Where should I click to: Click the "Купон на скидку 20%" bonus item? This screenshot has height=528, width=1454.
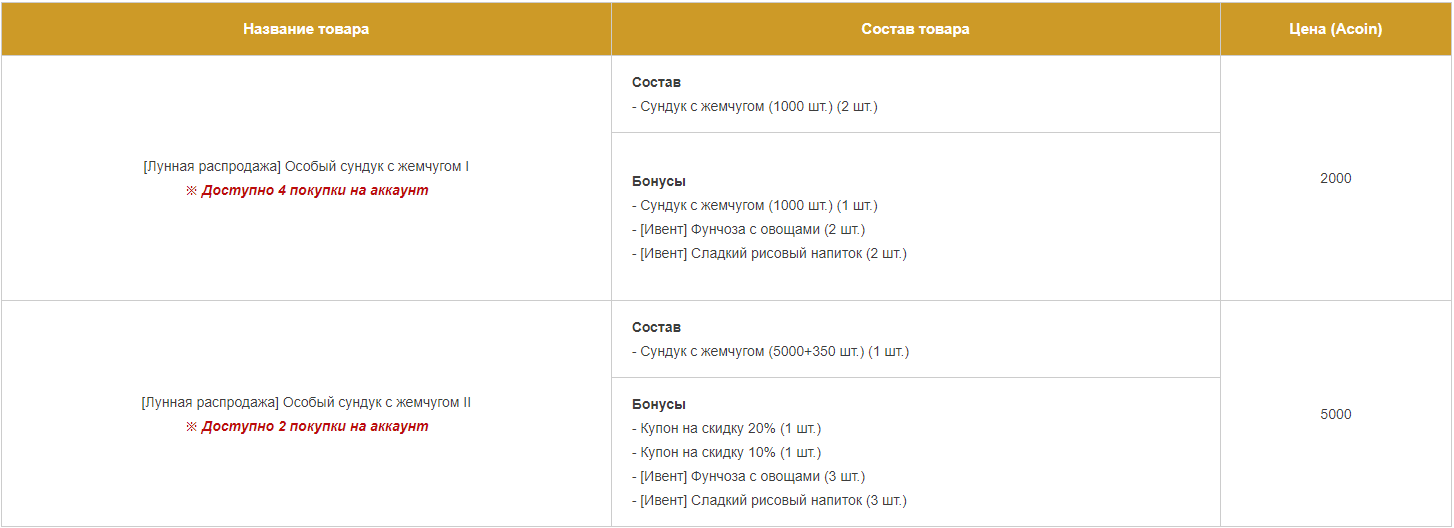click(x=726, y=428)
